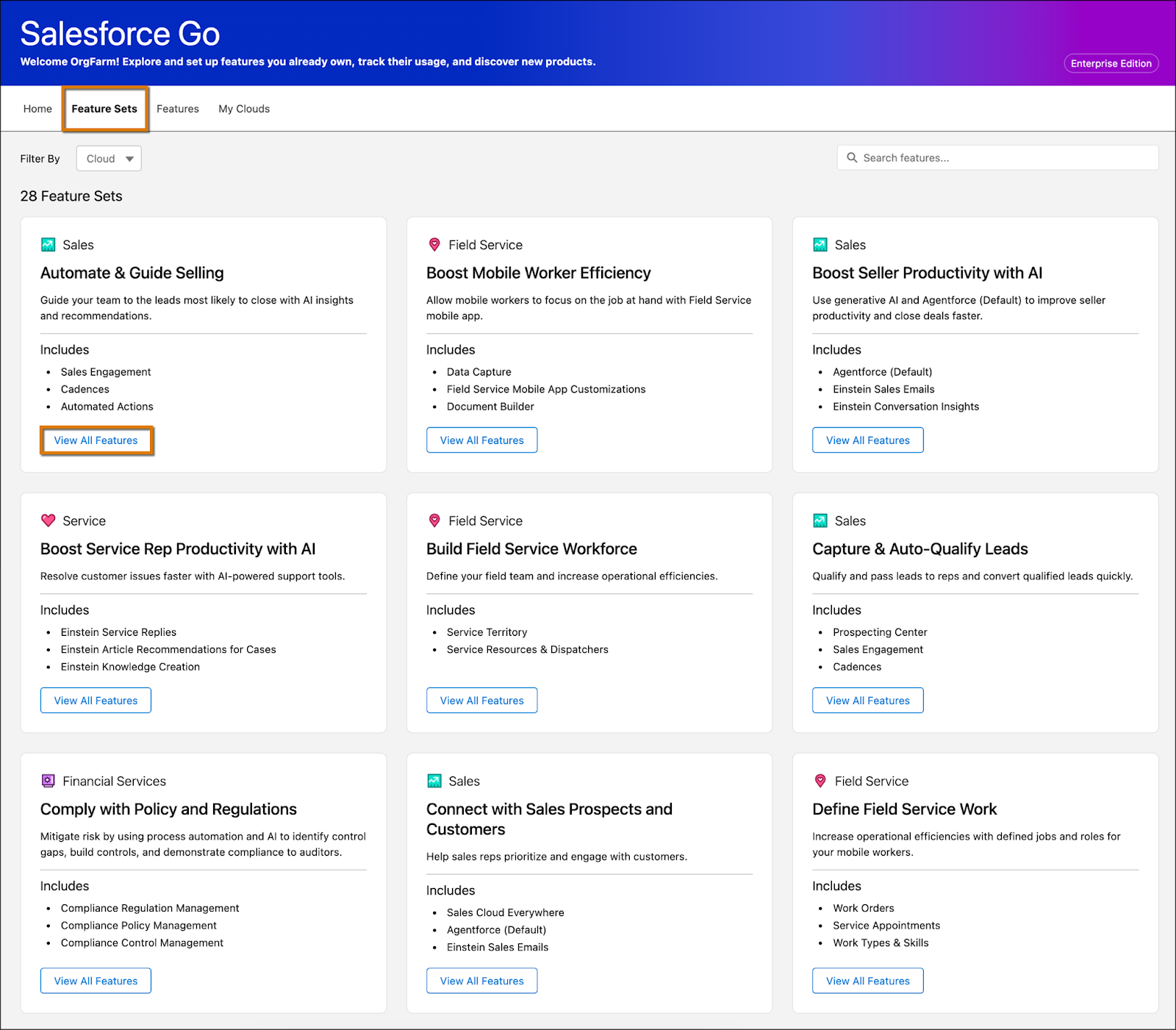Viewport: 1176px width, 1030px height.
Task: Click Einstein Knowledge Creation list item
Action: coord(130,667)
